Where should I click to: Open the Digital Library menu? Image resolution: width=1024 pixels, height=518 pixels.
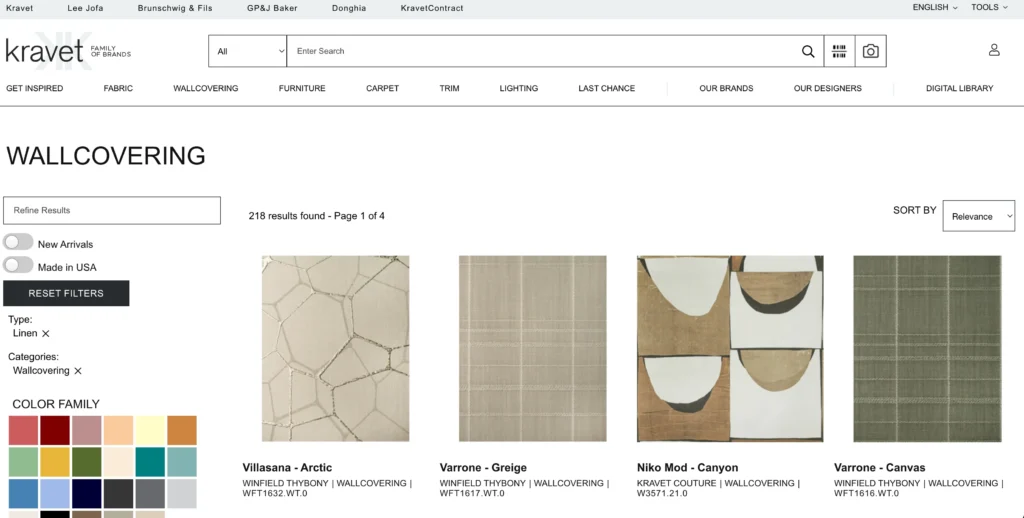959,88
